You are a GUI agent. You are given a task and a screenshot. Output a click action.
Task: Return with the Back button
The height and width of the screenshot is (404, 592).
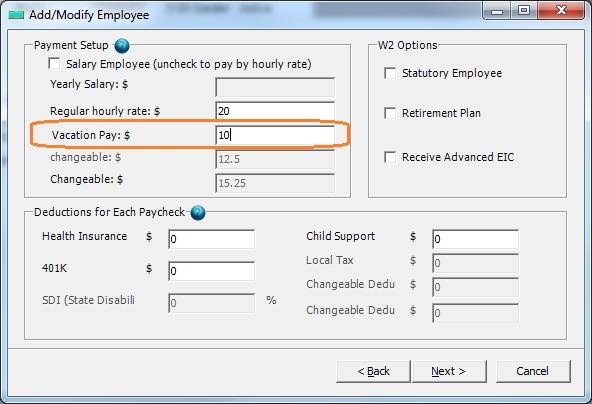pos(373,371)
